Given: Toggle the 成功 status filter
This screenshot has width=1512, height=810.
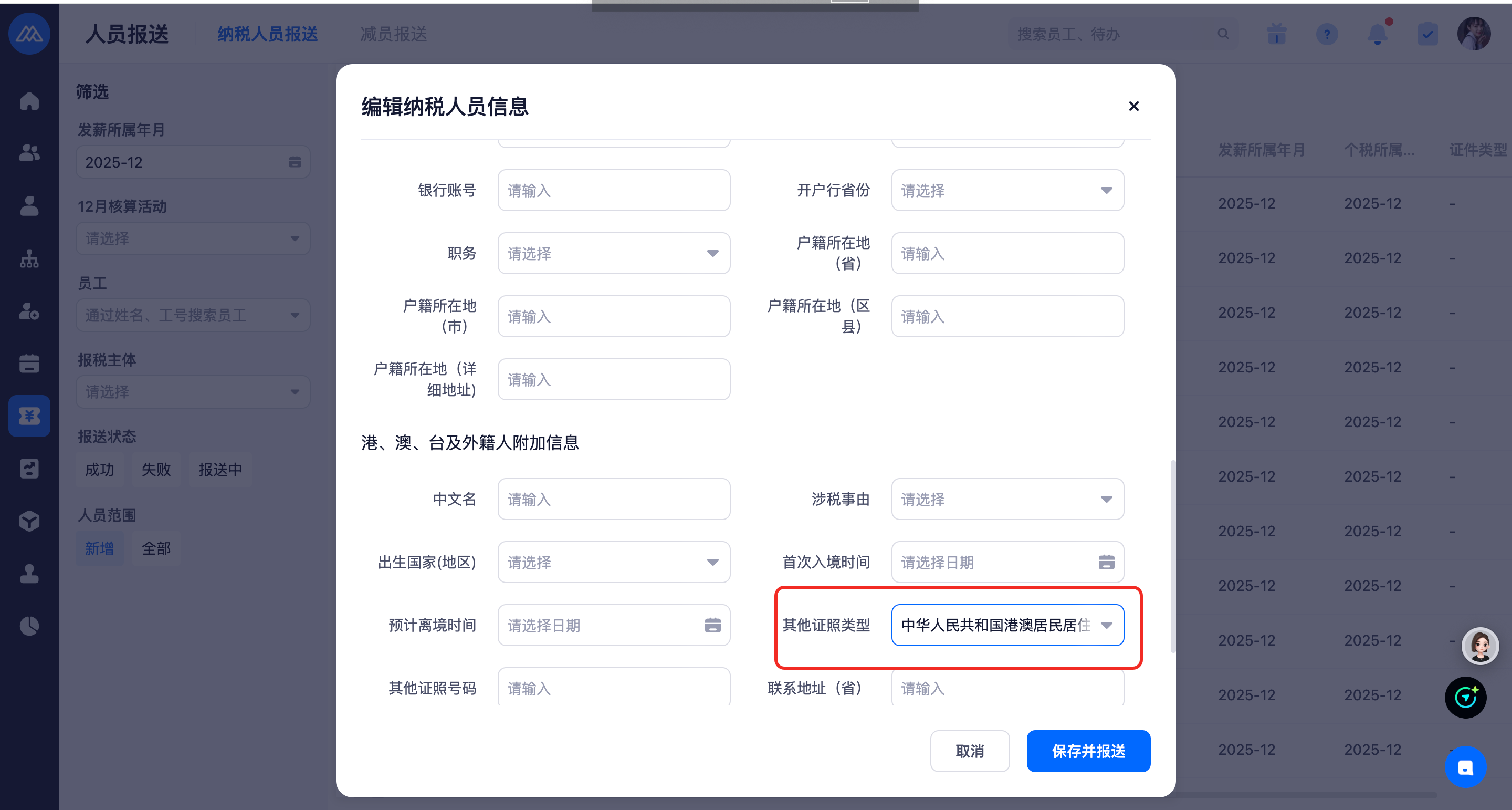Looking at the screenshot, I should coord(99,469).
